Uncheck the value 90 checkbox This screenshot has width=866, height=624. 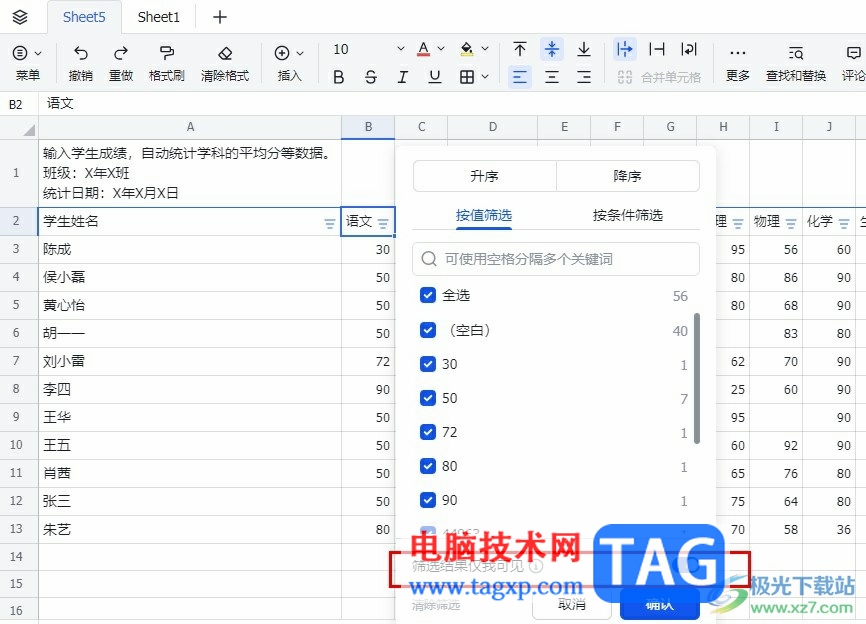click(427, 500)
